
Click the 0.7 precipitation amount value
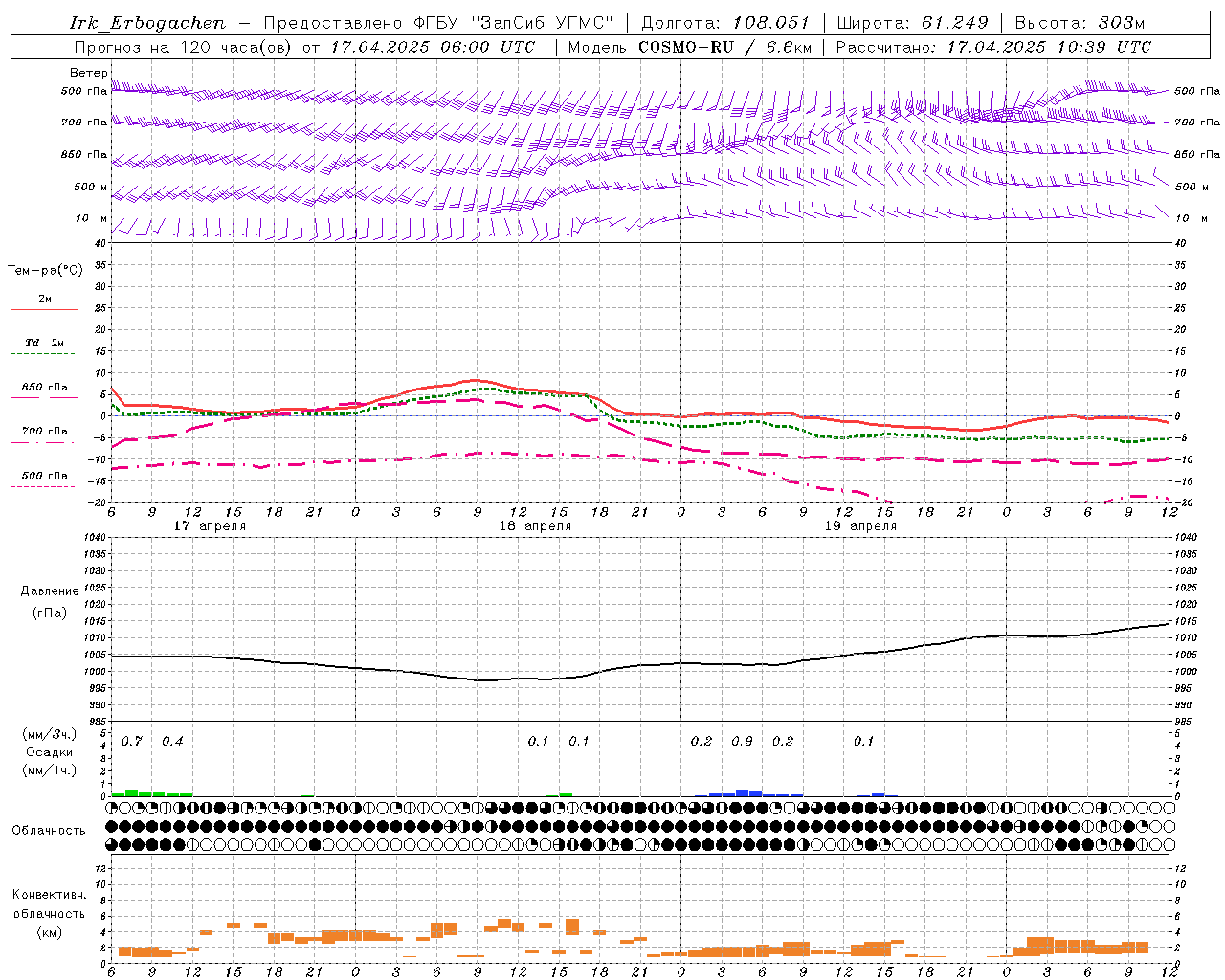coord(132,742)
